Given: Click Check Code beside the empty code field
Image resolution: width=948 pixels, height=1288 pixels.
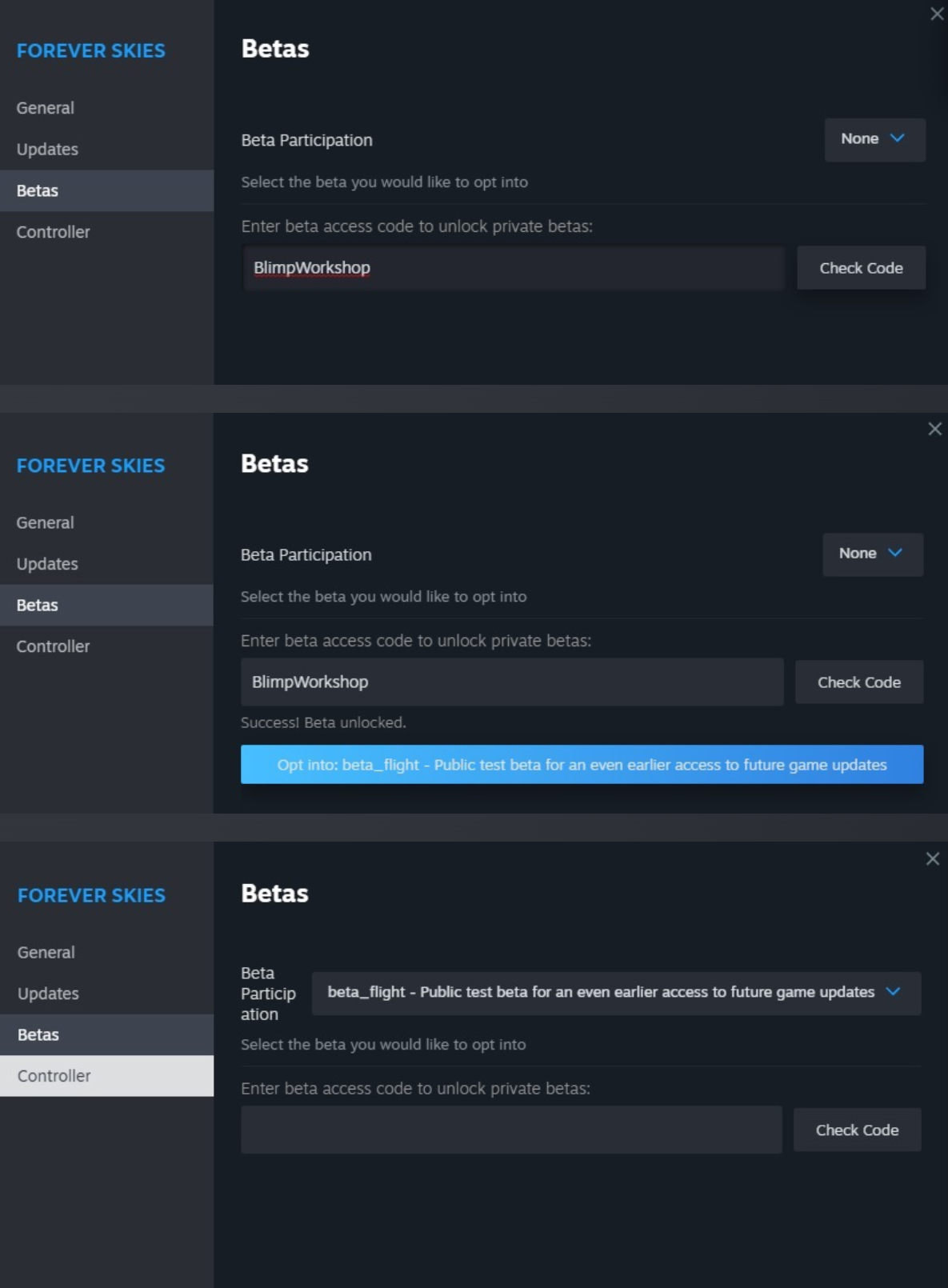Looking at the screenshot, I should pos(857,1130).
